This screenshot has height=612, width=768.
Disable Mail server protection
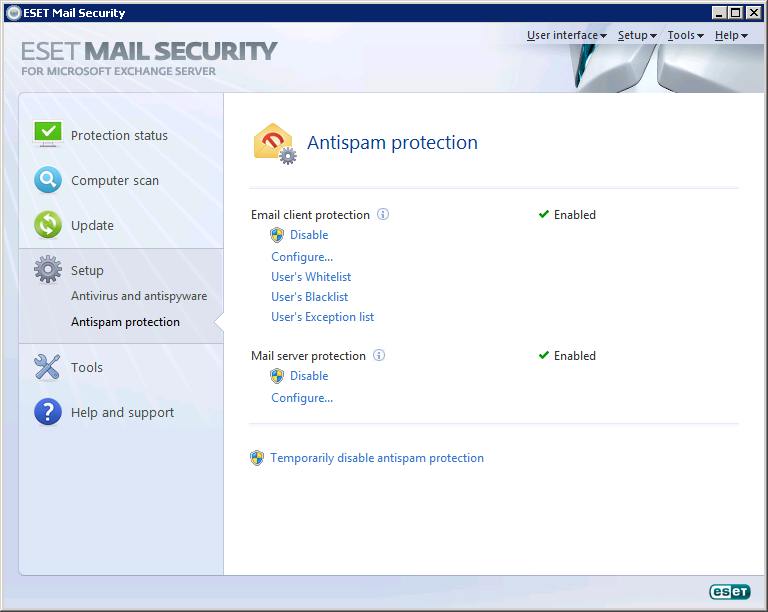[x=309, y=376]
